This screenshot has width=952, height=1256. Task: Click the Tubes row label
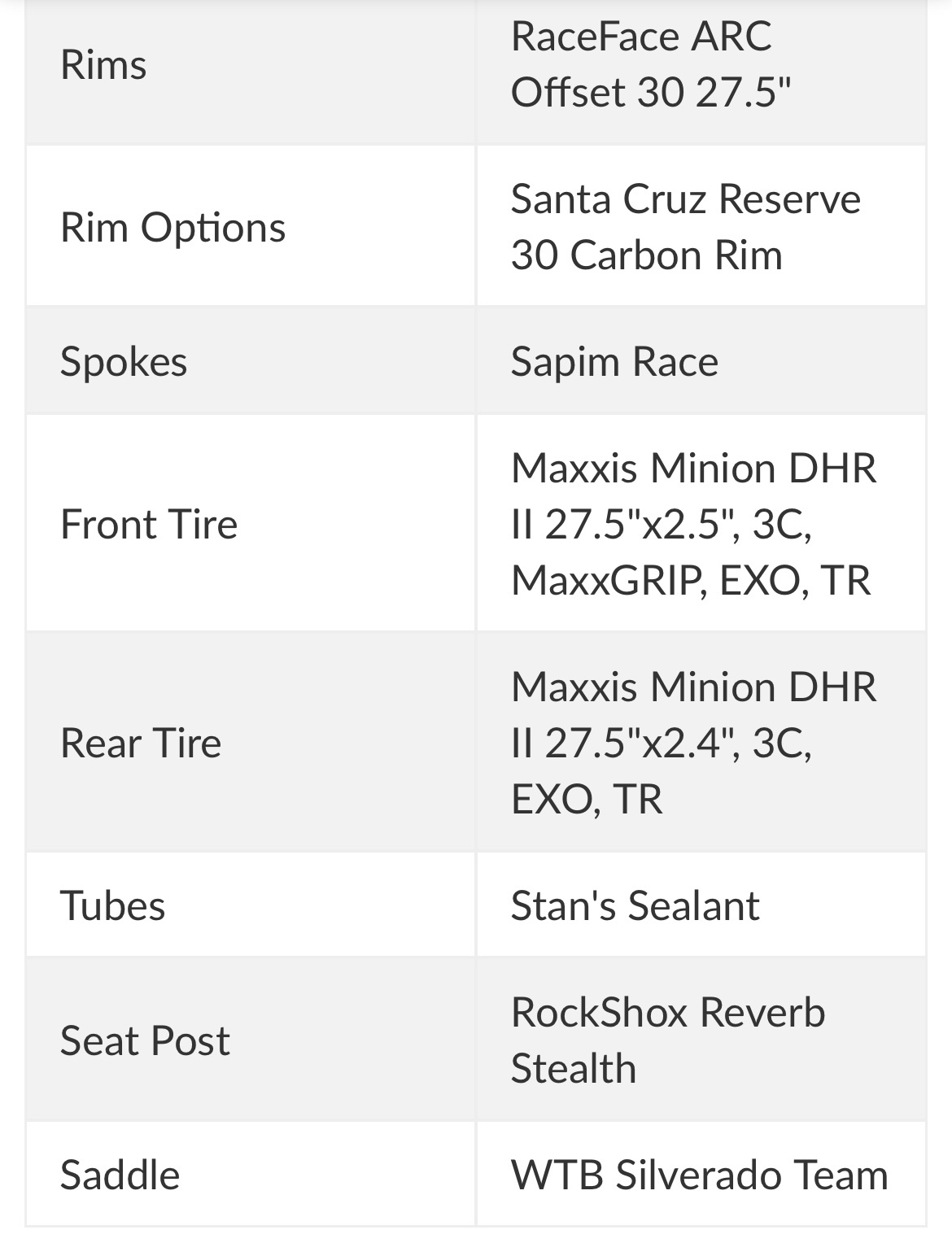[x=112, y=905]
